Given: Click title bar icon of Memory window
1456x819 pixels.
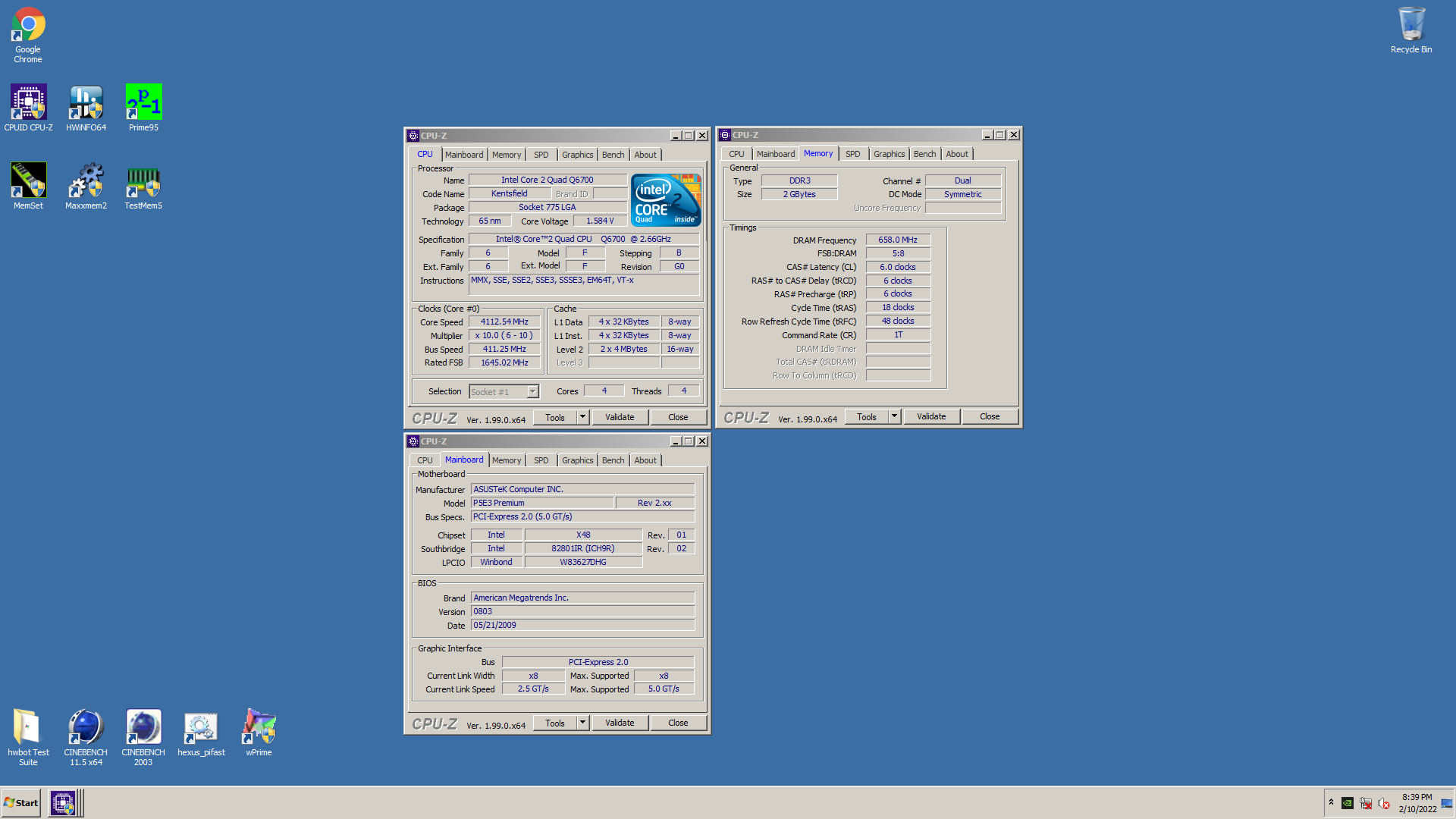Looking at the screenshot, I should [725, 135].
